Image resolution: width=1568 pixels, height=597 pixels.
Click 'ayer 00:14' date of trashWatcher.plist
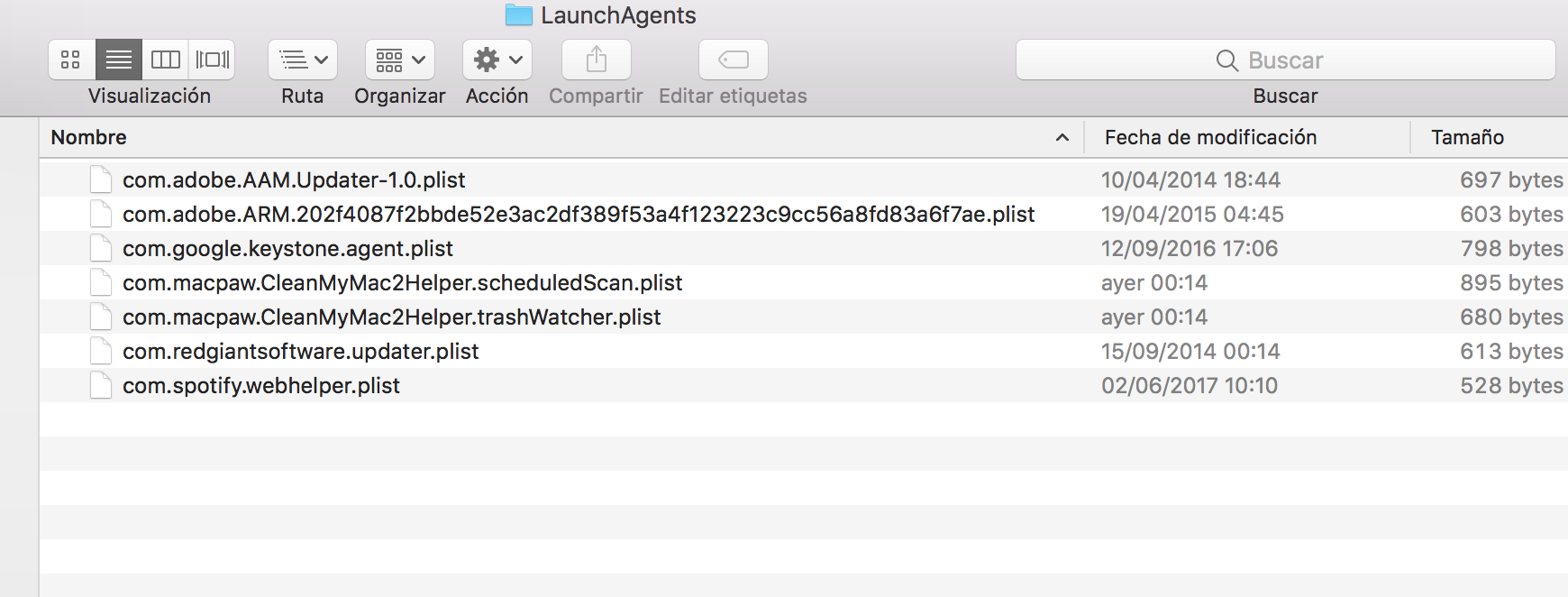point(1154,317)
